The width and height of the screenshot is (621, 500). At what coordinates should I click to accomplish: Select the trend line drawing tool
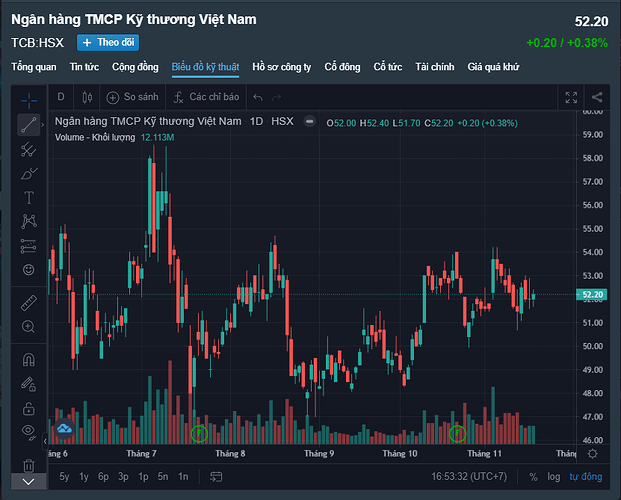tap(29, 125)
